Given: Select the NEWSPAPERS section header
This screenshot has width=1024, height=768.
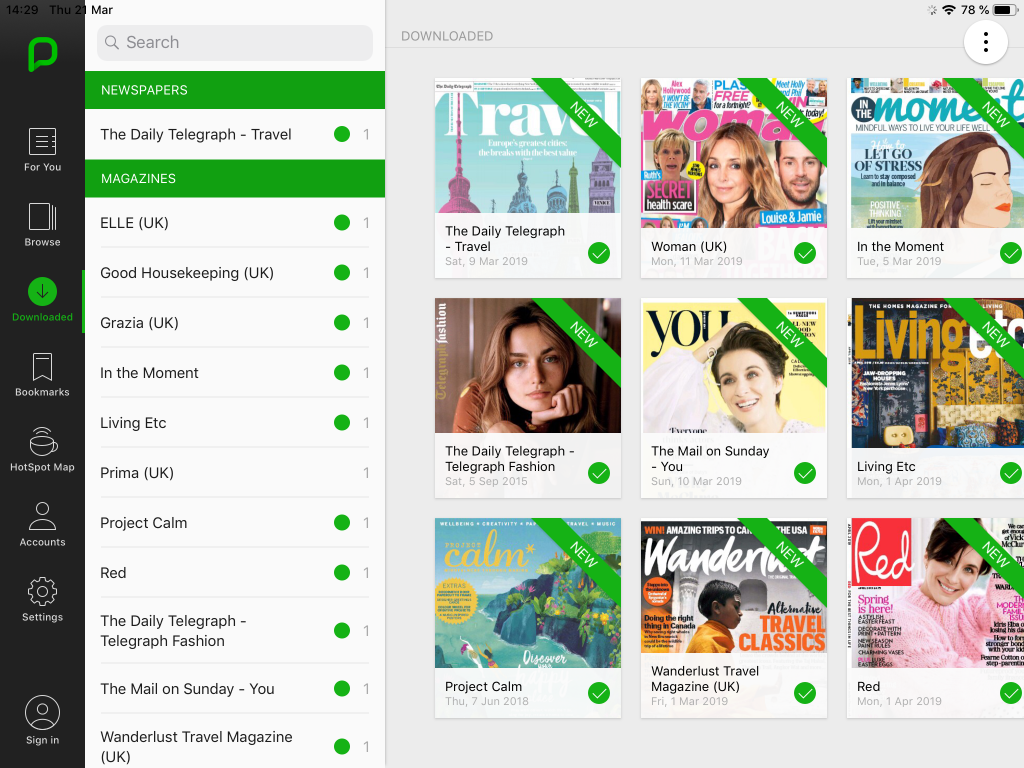Looking at the screenshot, I should pyautogui.click(x=235, y=90).
